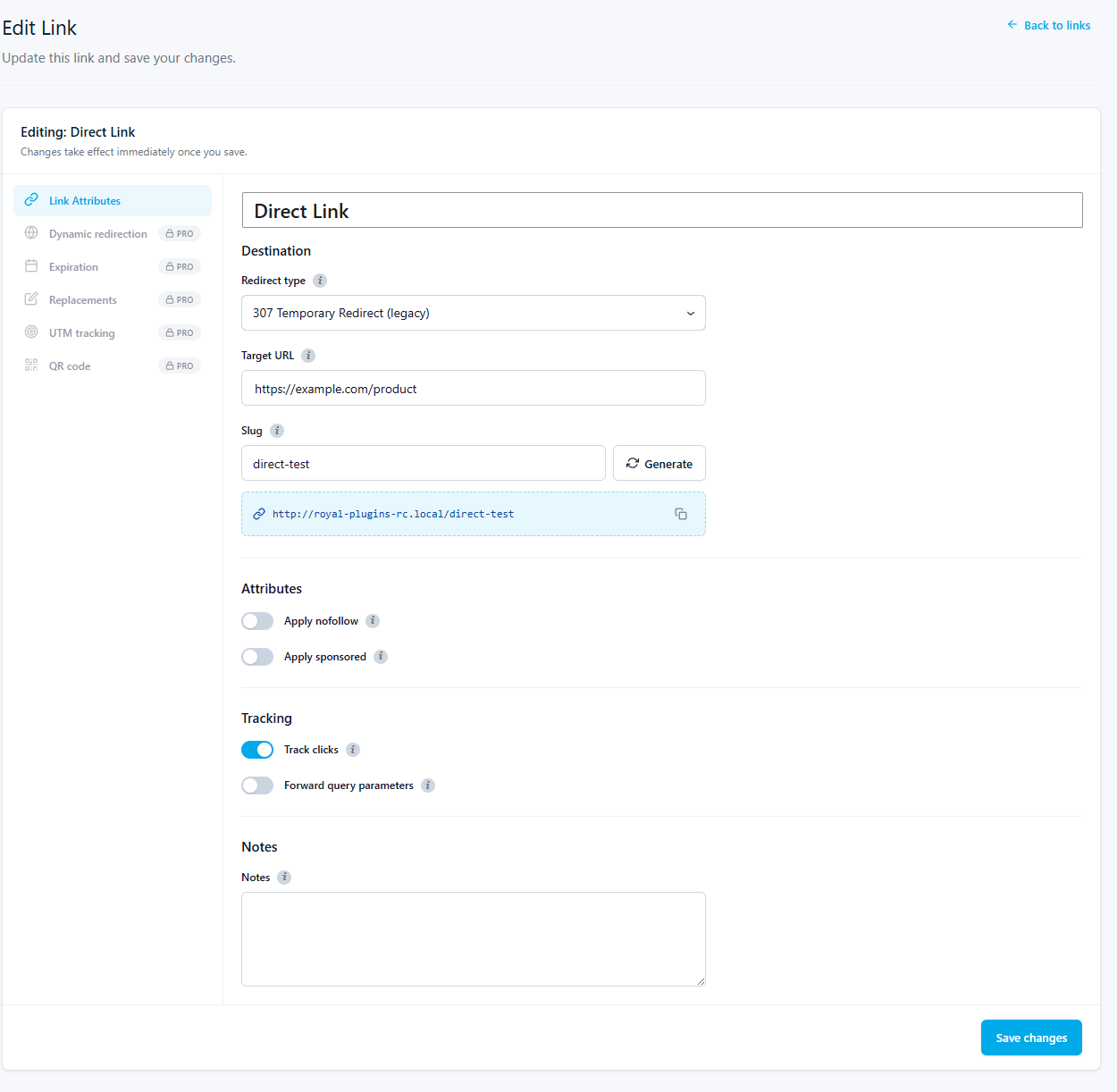Click the PRO lock badge on UTM tracking
1117x1092 pixels.
point(180,333)
